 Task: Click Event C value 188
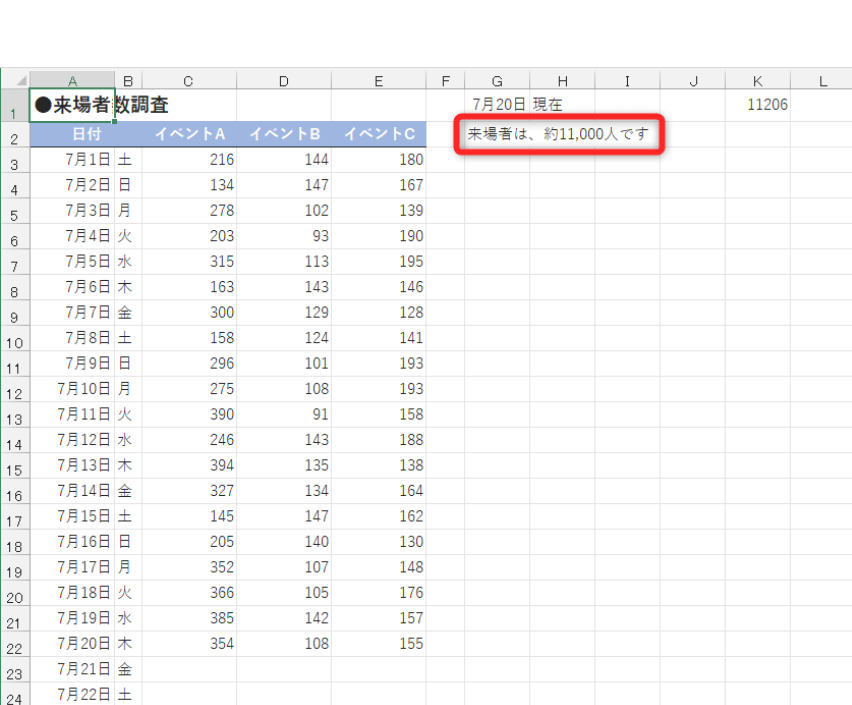(x=379, y=440)
